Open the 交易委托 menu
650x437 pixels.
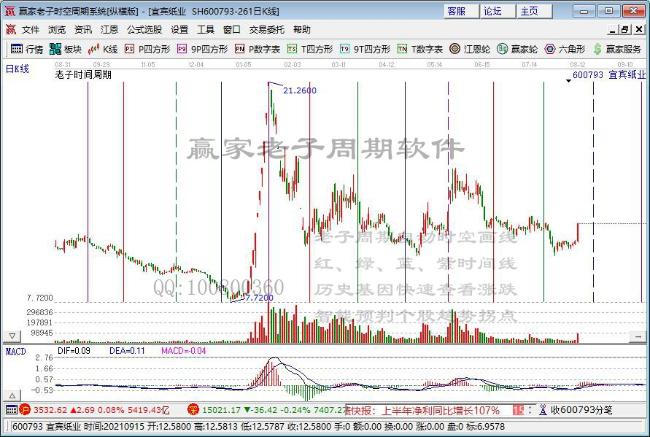tap(267, 30)
